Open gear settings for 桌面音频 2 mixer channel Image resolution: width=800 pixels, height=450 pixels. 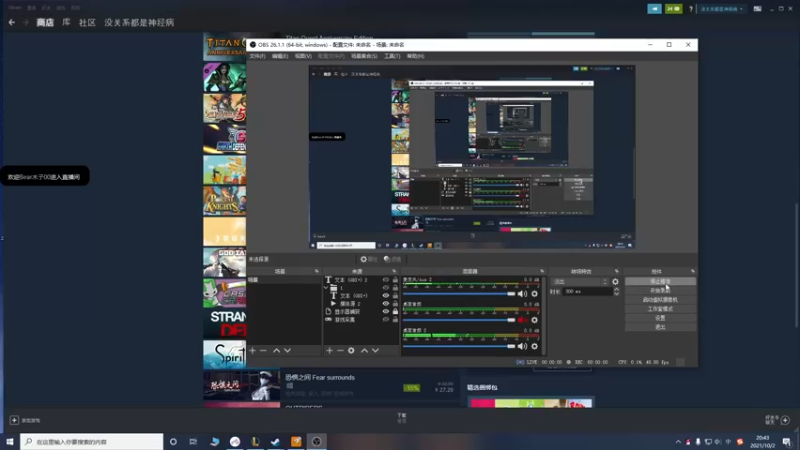click(x=535, y=346)
